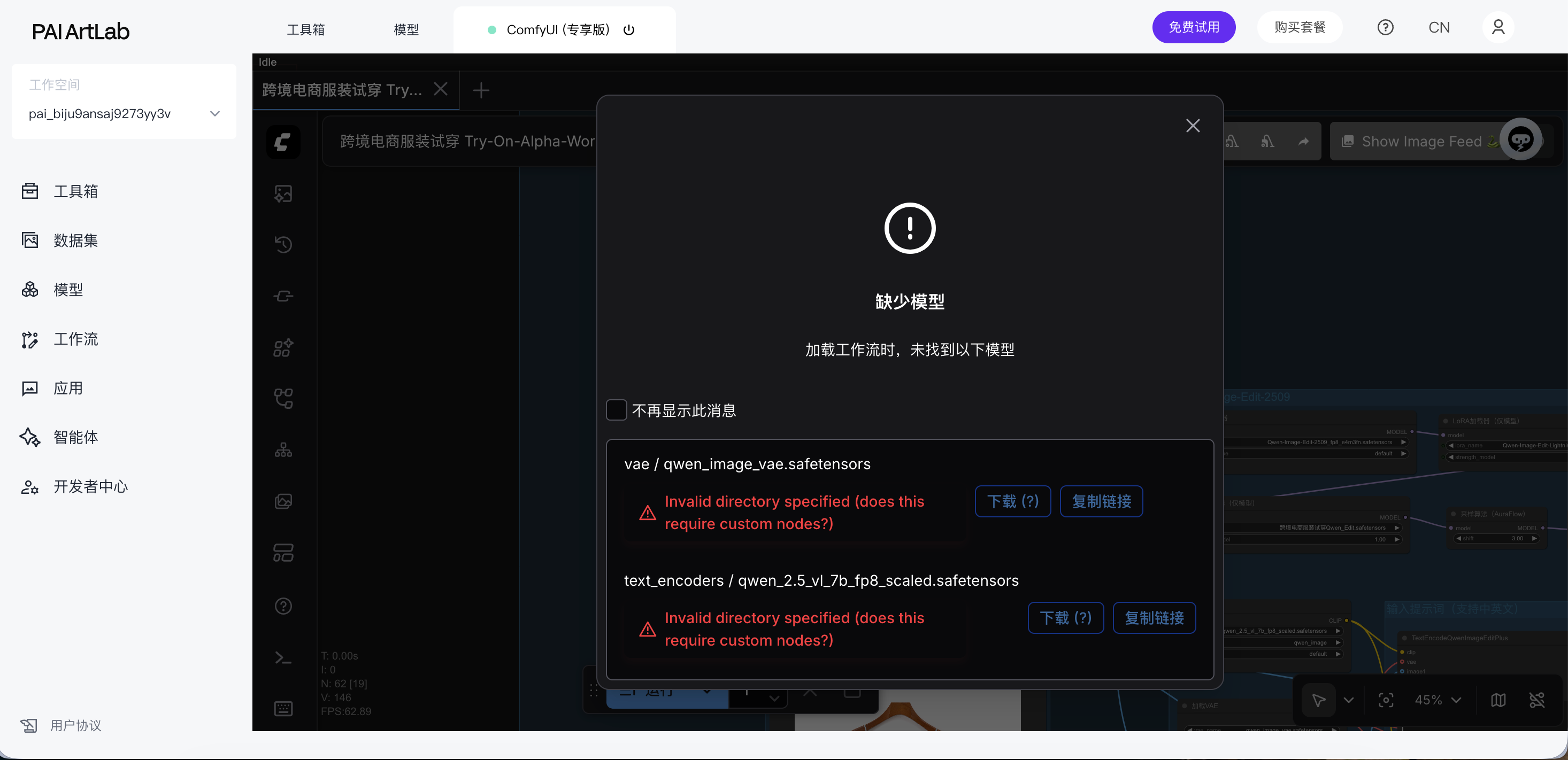The height and width of the screenshot is (760, 1568).
Task: Expand the 工作空间 workspace dropdown
Action: click(x=124, y=114)
